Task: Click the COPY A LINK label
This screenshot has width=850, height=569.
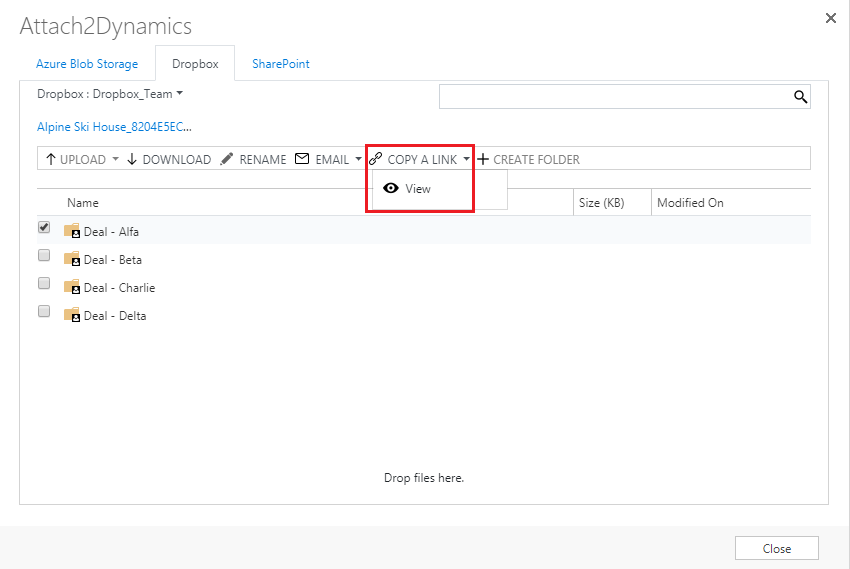Action: (422, 160)
